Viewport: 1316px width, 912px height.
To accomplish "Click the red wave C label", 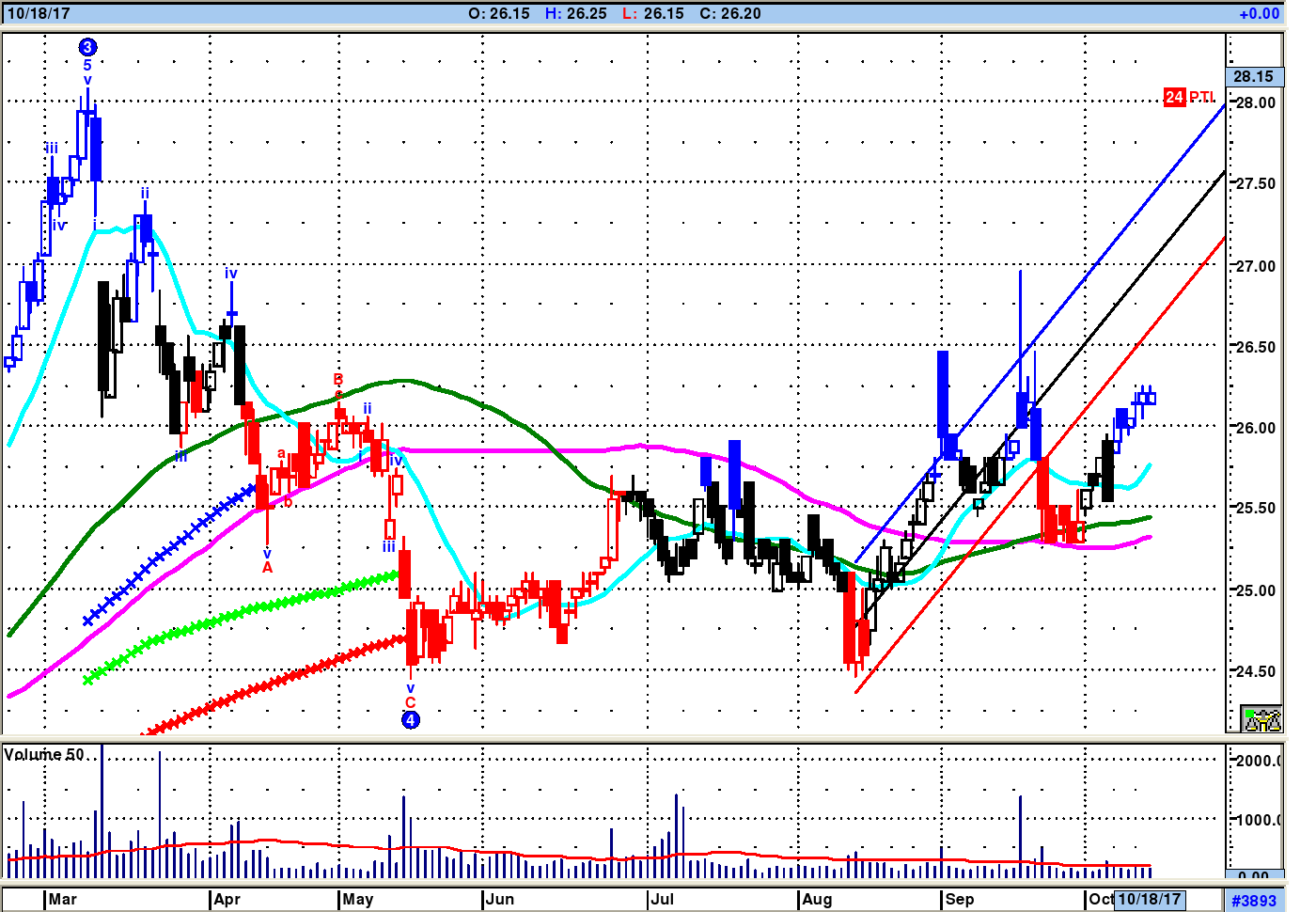I will [x=410, y=702].
